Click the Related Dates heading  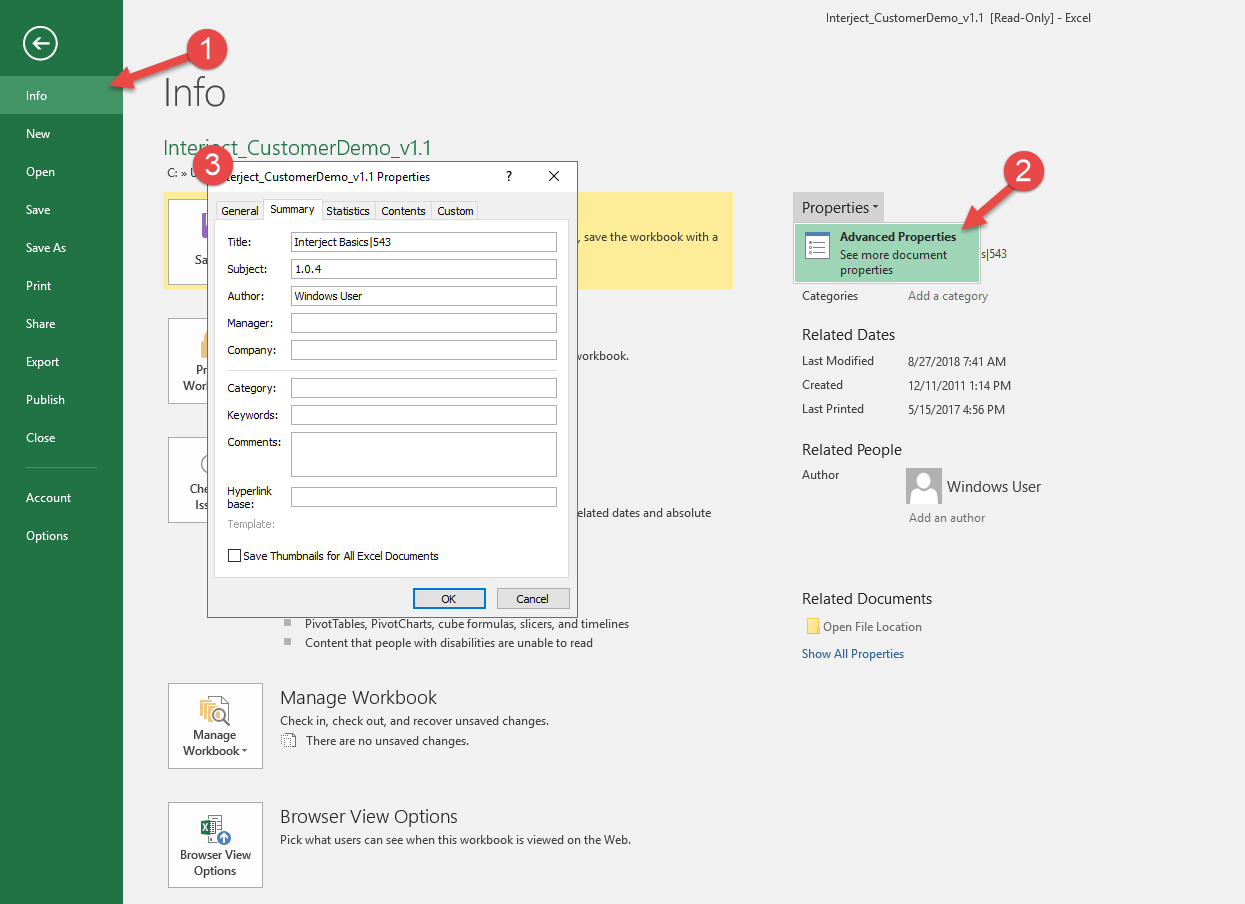(x=849, y=335)
